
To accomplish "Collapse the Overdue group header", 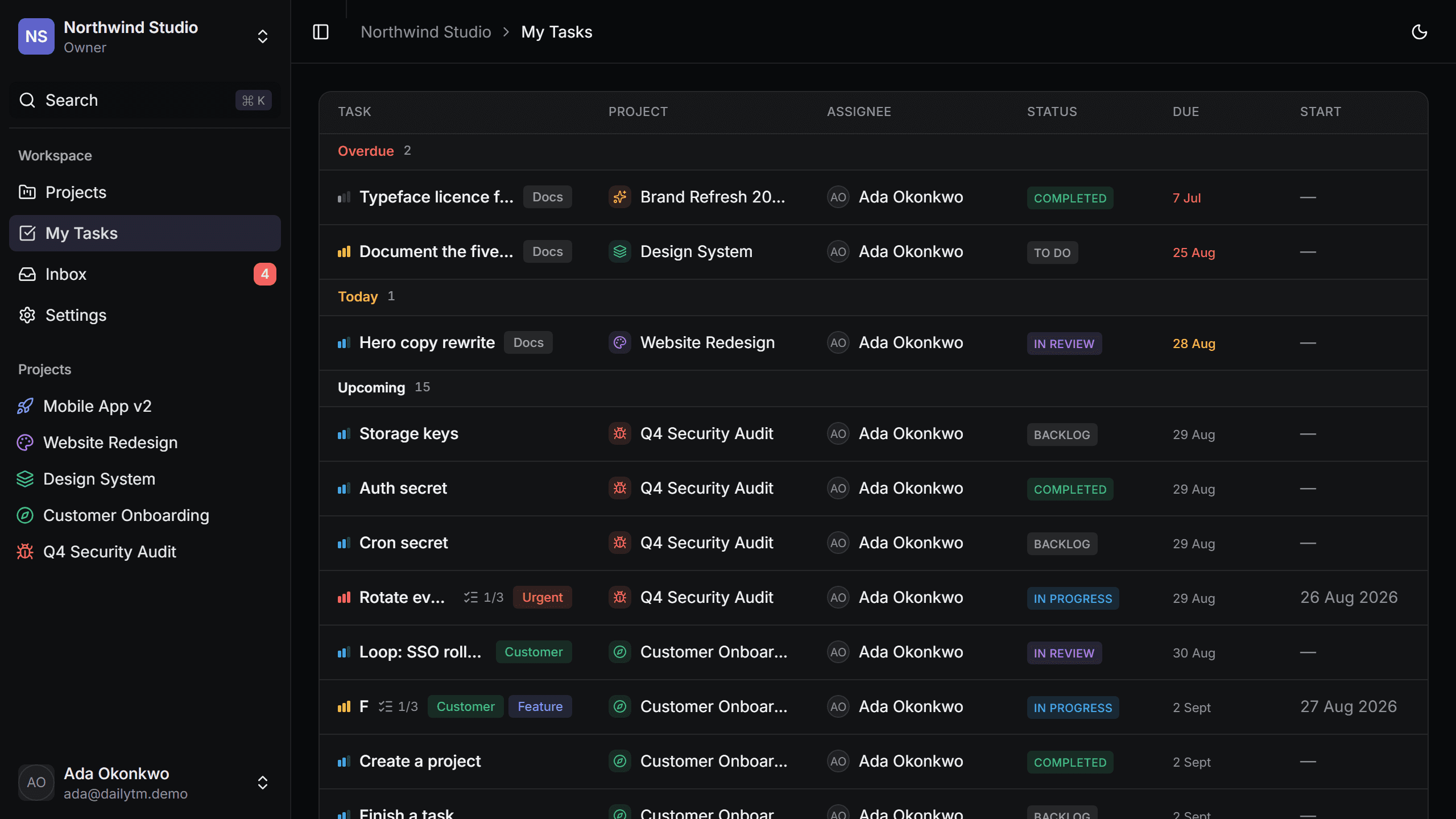I will (874, 151).
